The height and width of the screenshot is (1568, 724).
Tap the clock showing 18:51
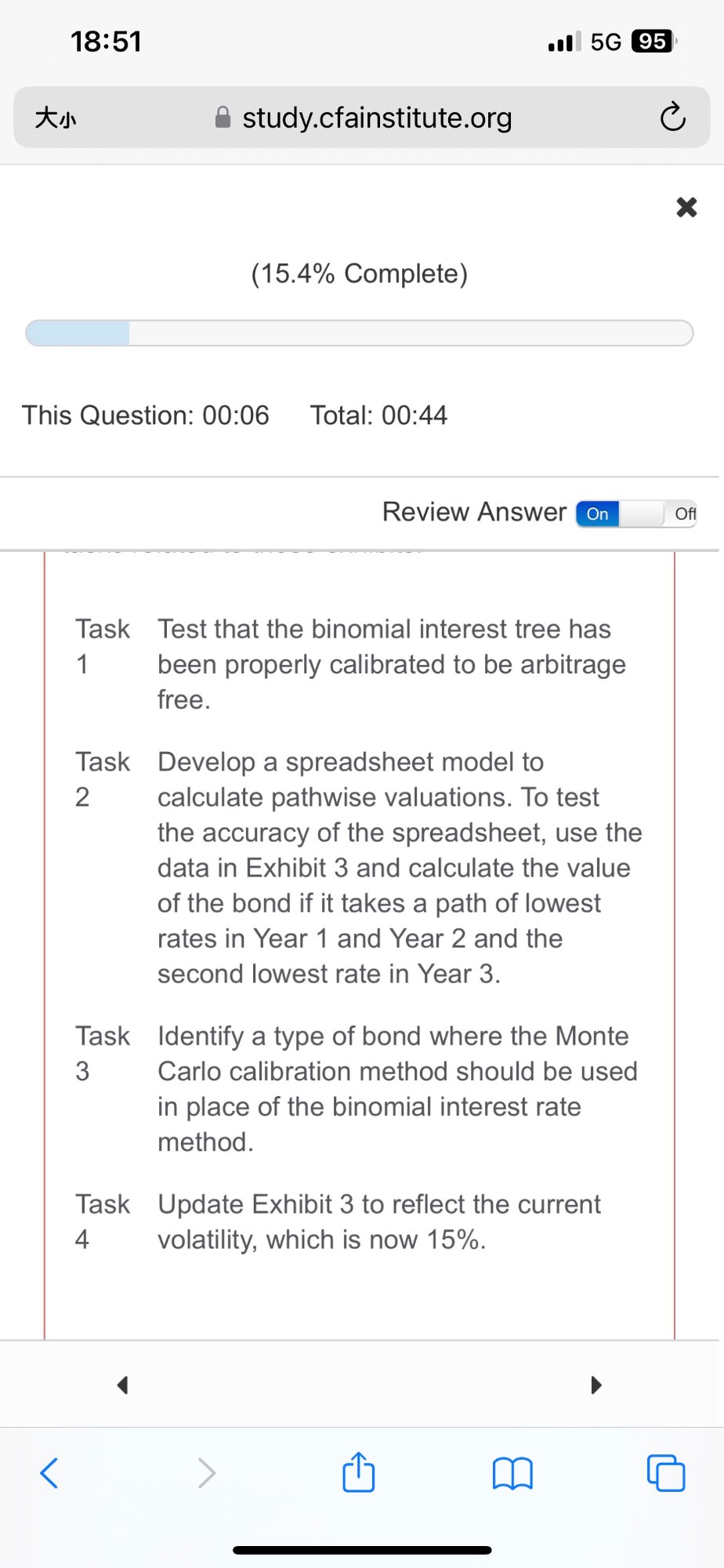107,42
